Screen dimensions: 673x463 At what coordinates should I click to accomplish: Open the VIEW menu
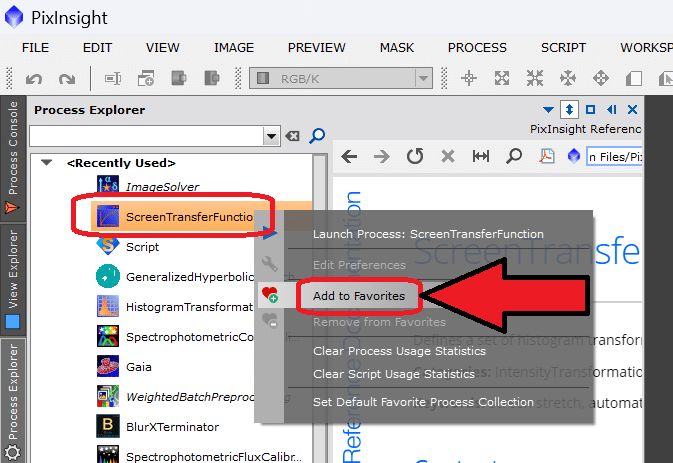point(163,48)
